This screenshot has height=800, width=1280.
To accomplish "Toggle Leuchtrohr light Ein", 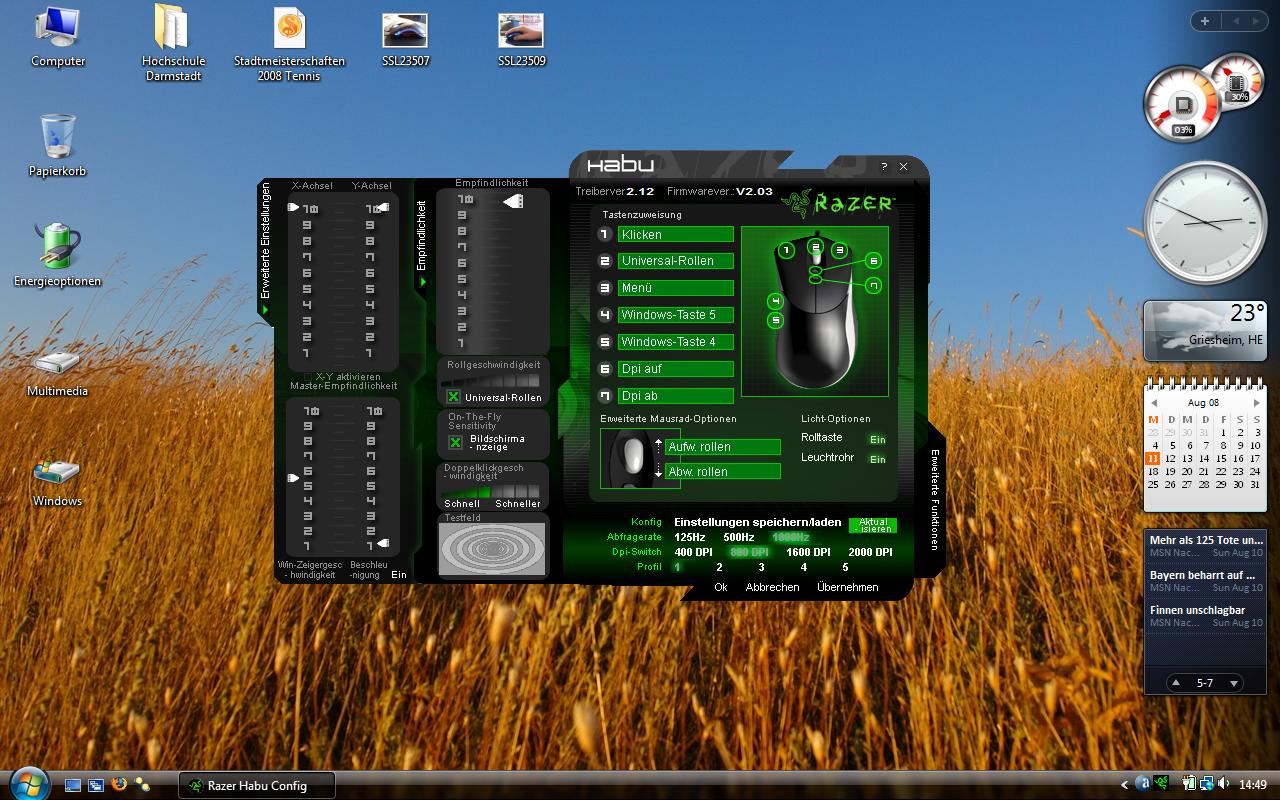I will coord(877,459).
